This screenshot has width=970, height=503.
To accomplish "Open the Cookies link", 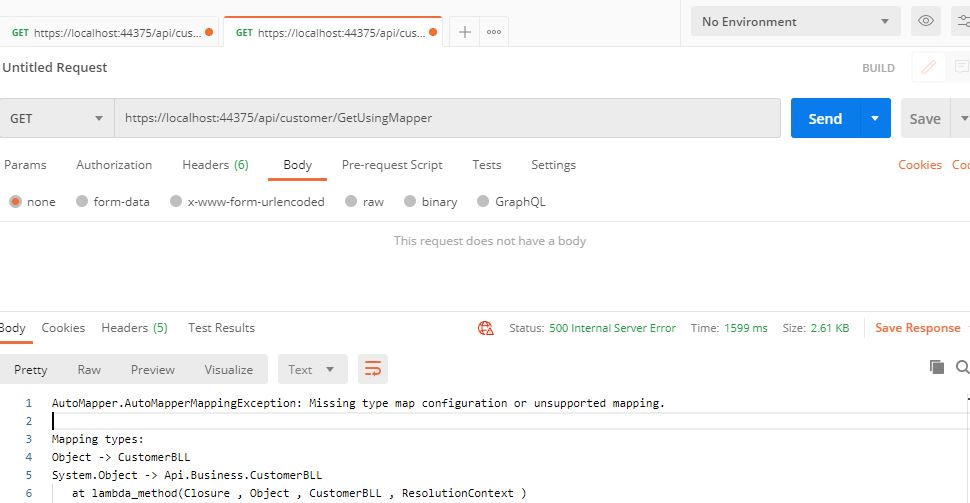I will coord(920,165).
